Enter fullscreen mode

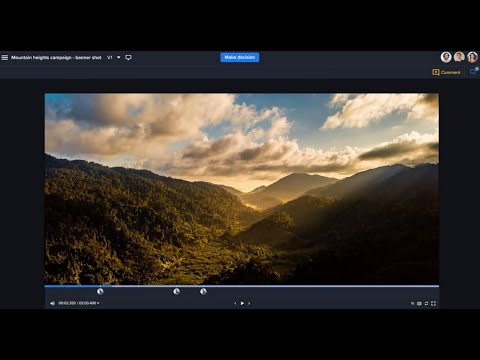433,303
